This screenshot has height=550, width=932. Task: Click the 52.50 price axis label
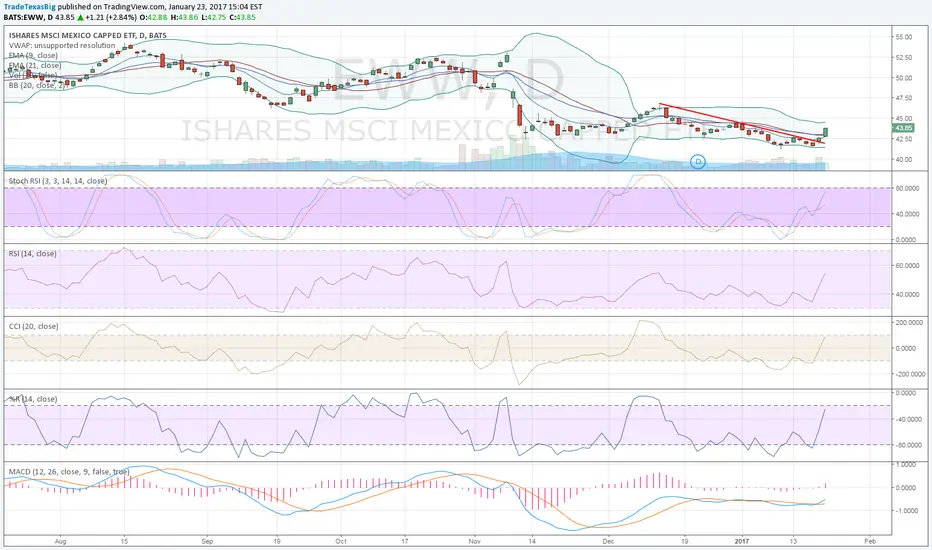click(903, 58)
